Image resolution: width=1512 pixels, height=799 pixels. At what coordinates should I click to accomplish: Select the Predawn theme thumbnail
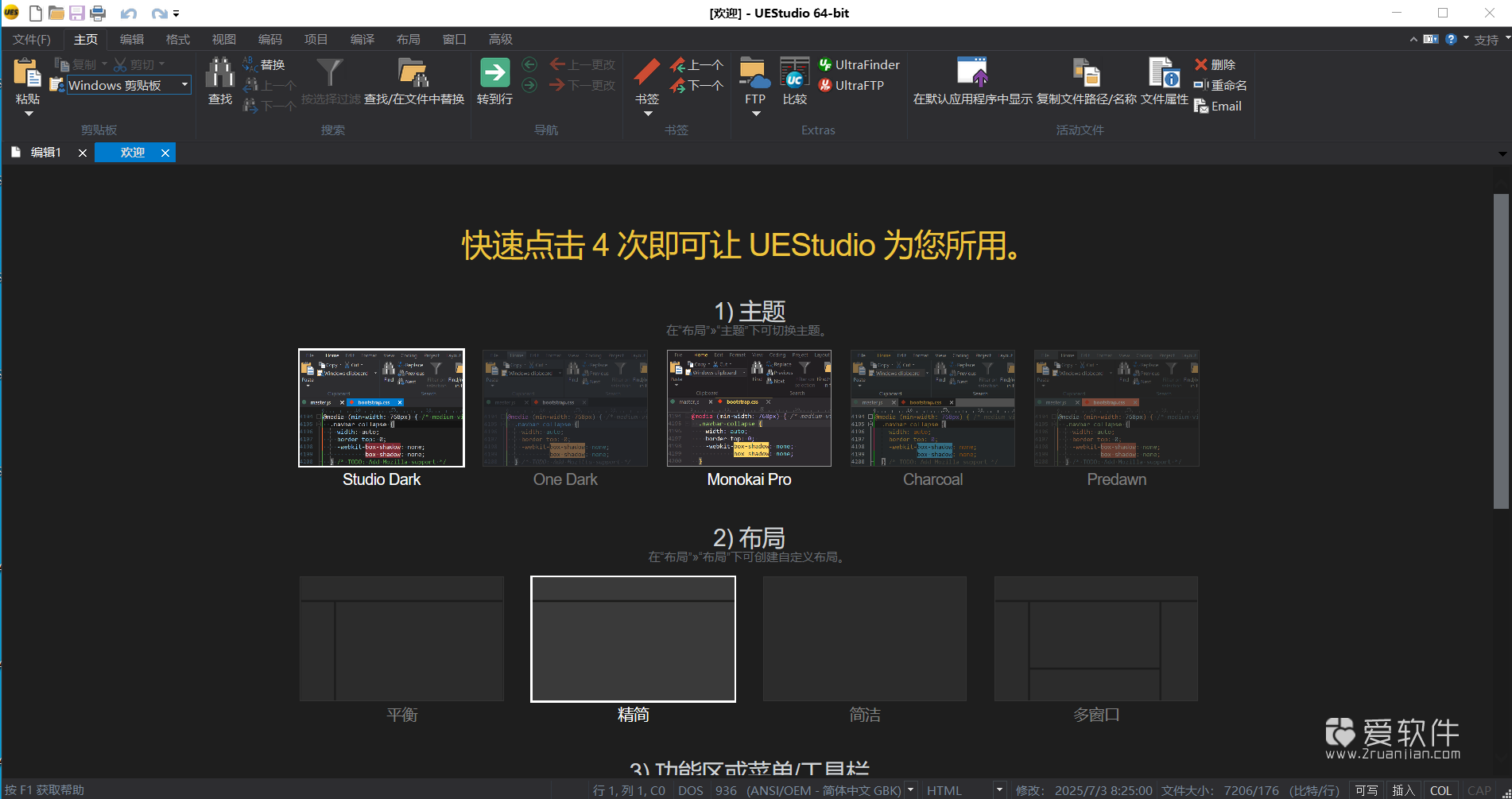(1116, 408)
